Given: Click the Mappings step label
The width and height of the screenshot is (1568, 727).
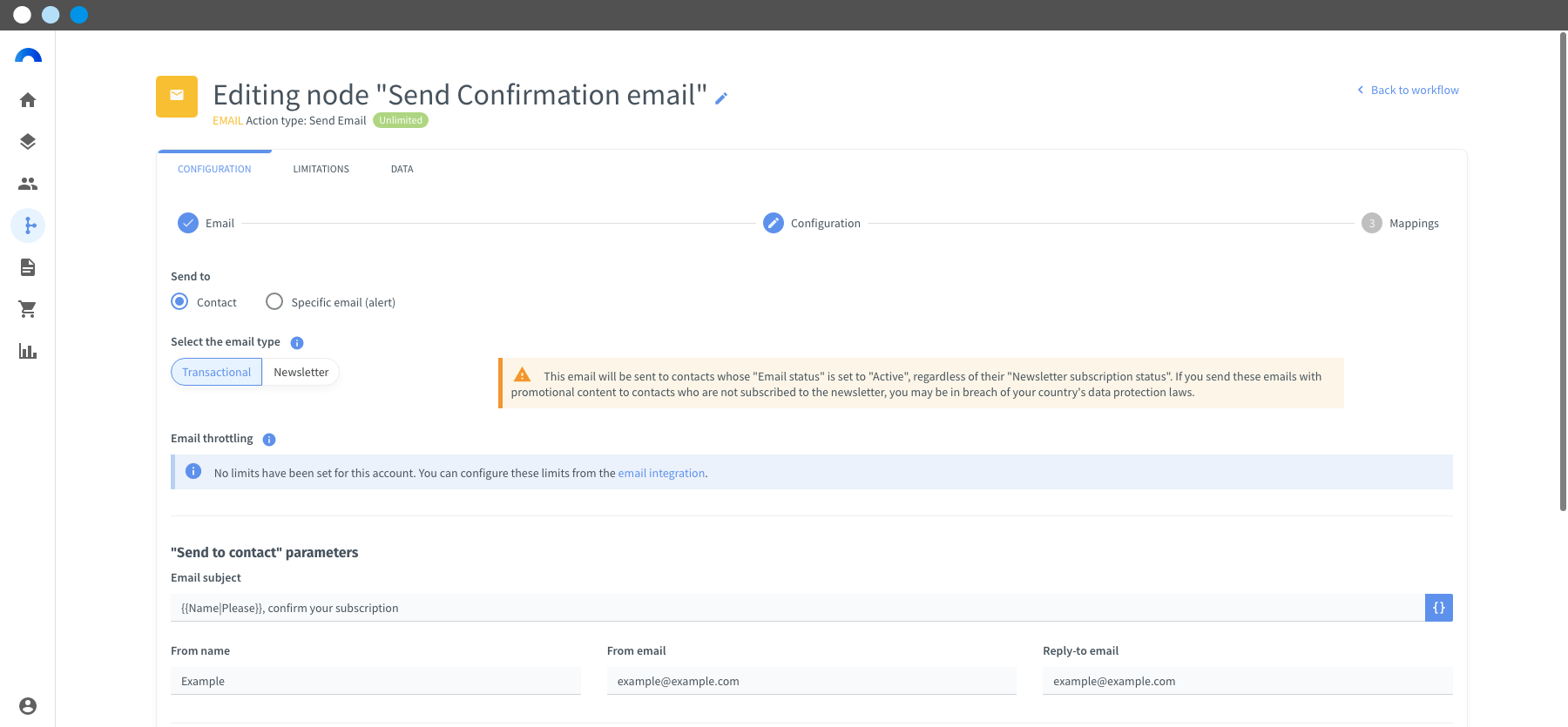Looking at the screenshot, I should coord(1414,224).
